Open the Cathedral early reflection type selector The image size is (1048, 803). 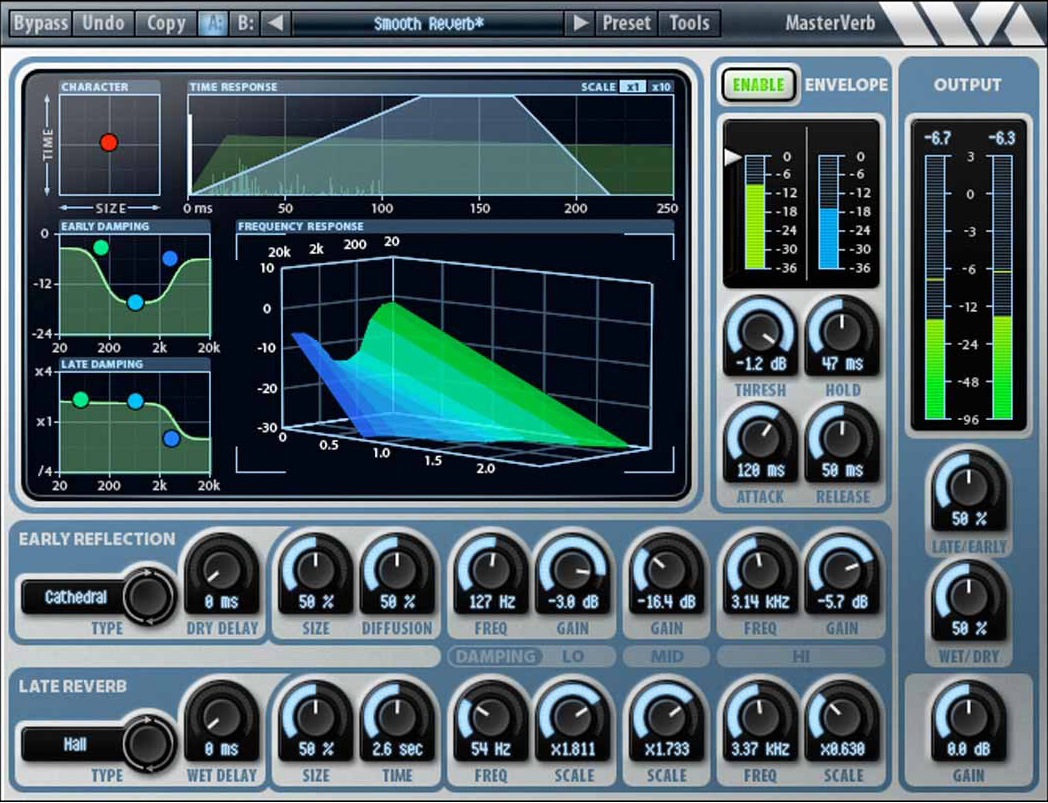click(x=74, y=597)
